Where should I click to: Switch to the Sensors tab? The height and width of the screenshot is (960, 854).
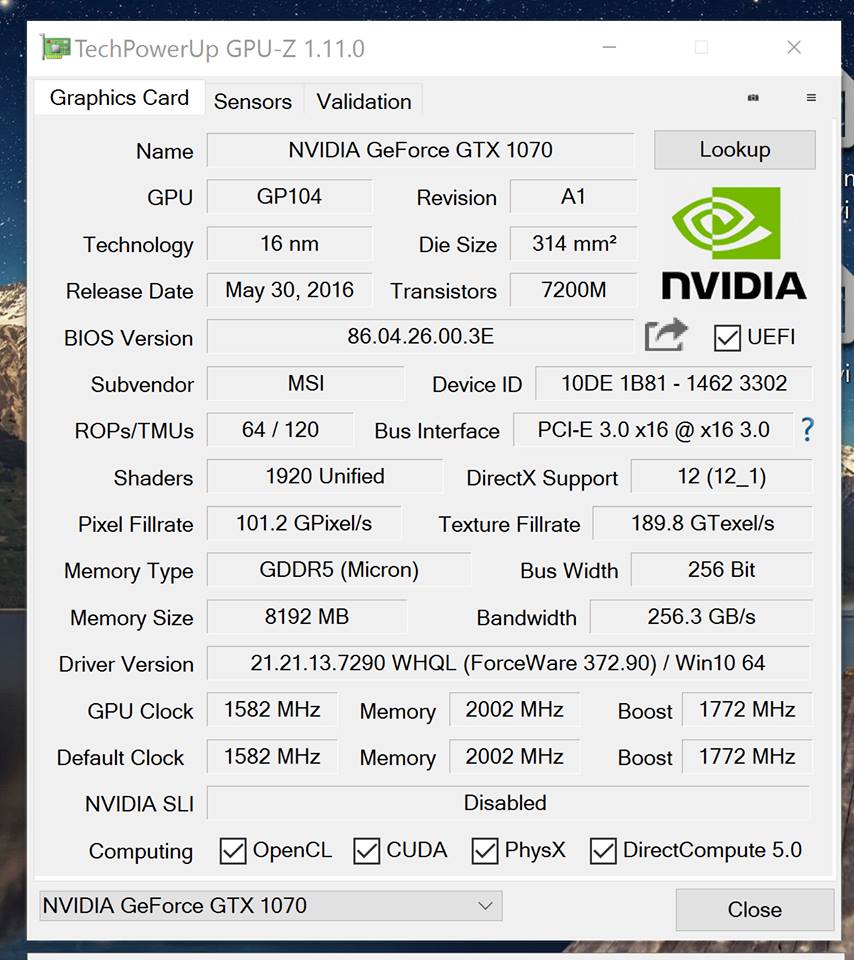[x=253, y=101]
